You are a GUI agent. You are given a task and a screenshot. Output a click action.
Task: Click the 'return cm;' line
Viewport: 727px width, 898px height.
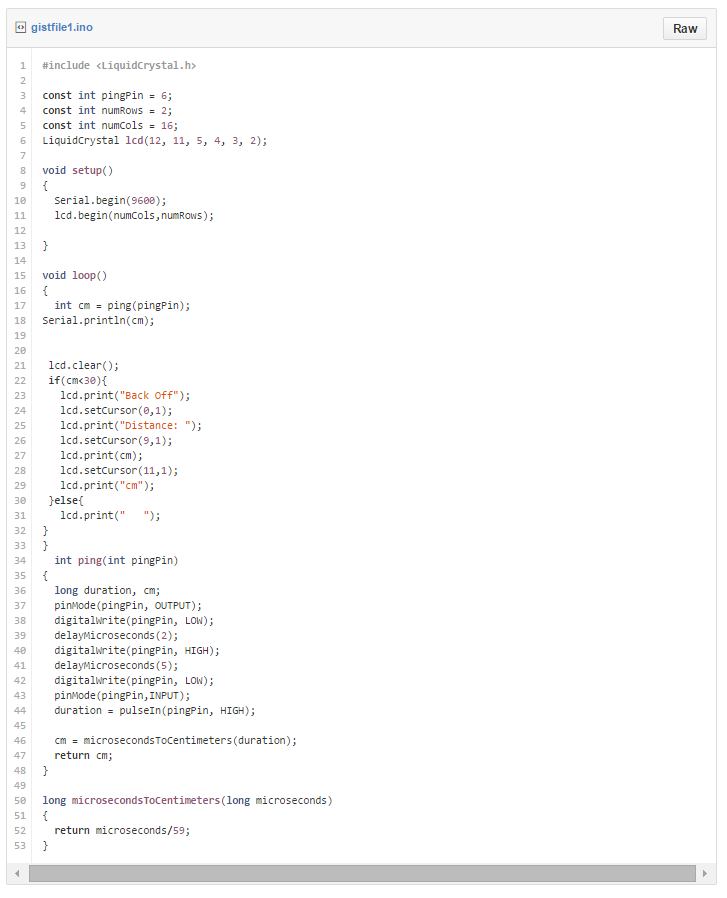click(x=84, y=756)
